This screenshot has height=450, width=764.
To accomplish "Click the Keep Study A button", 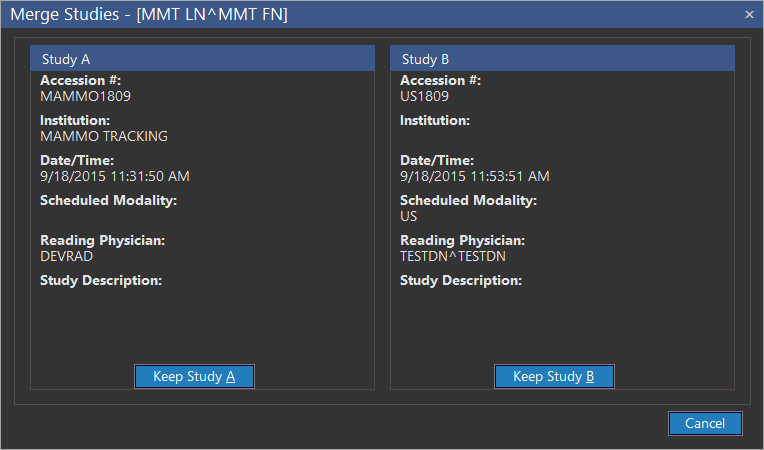I will 194,377.
